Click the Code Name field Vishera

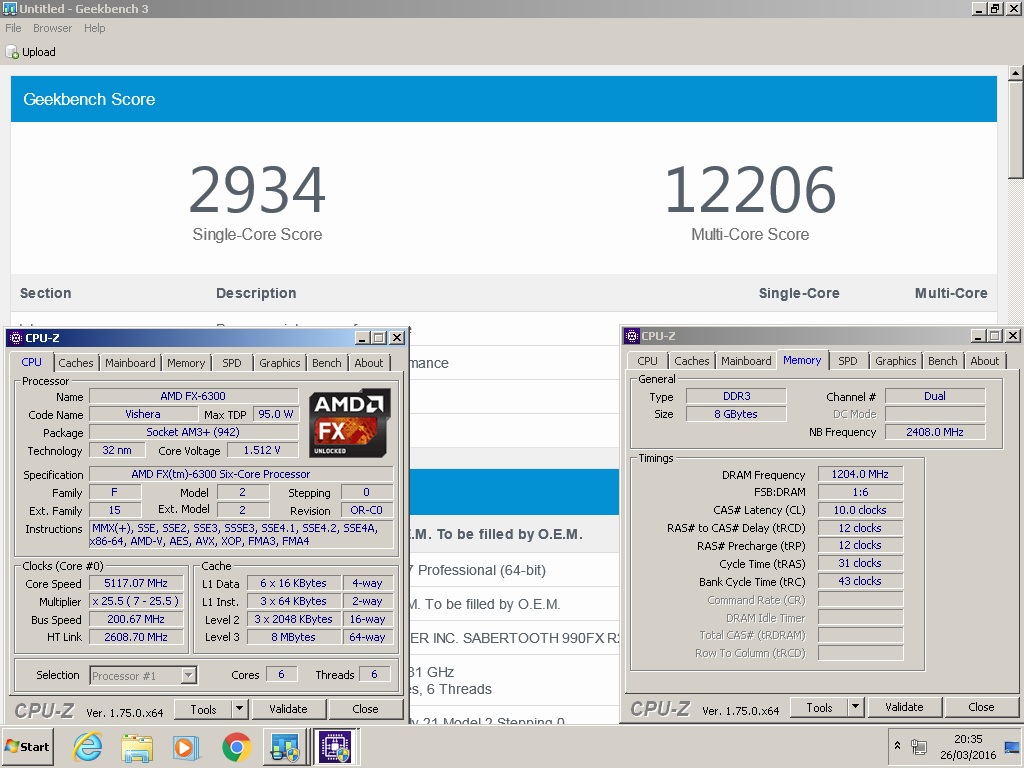143,414
